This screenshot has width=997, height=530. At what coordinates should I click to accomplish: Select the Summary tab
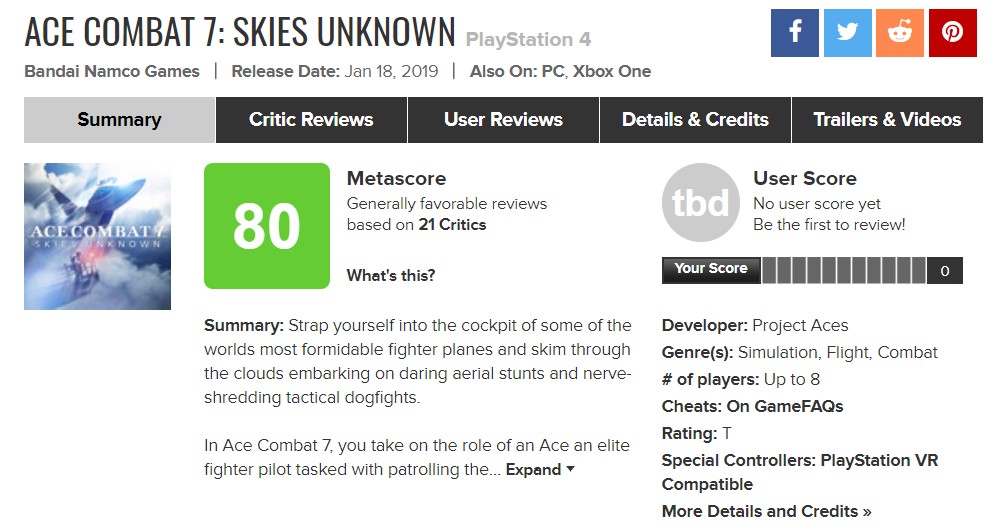119,120
